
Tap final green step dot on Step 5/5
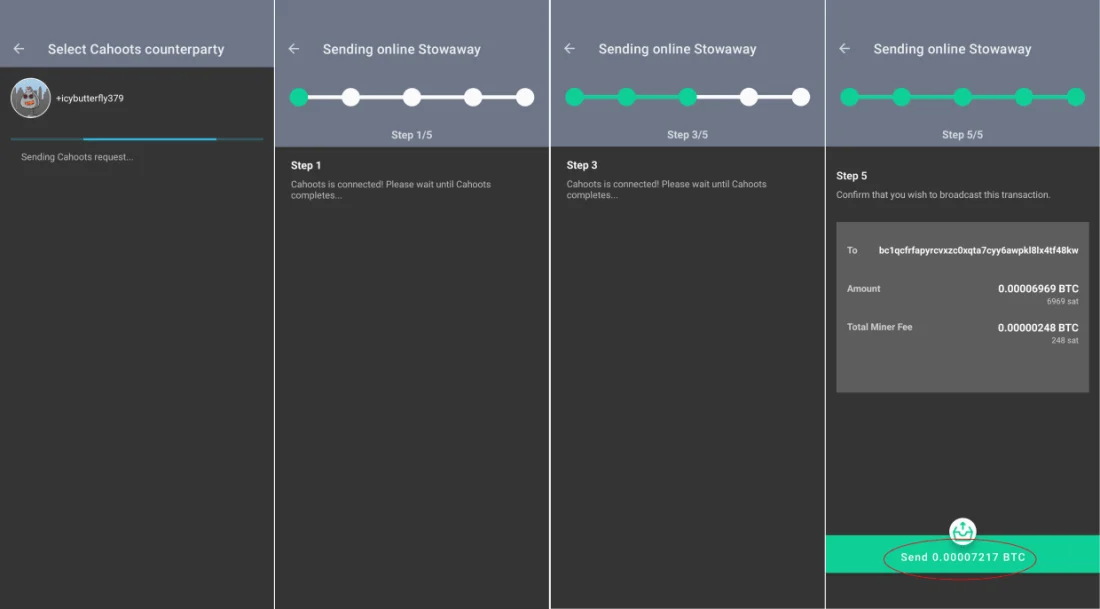[x=1076, y=97]
